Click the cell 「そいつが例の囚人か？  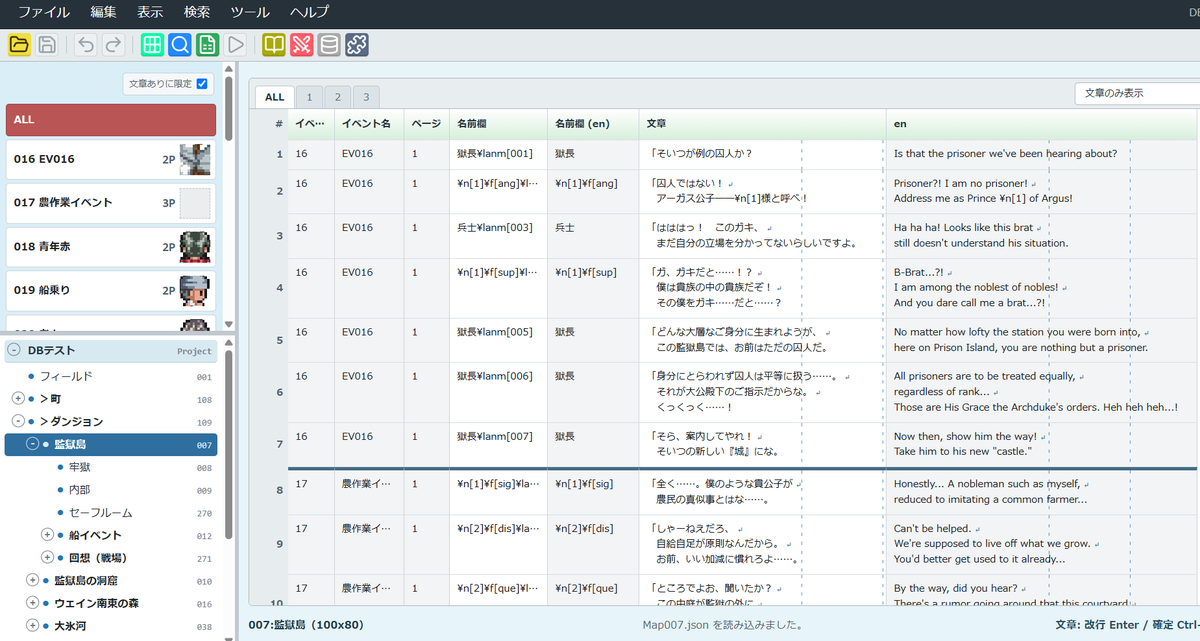(x=762, y=154)
